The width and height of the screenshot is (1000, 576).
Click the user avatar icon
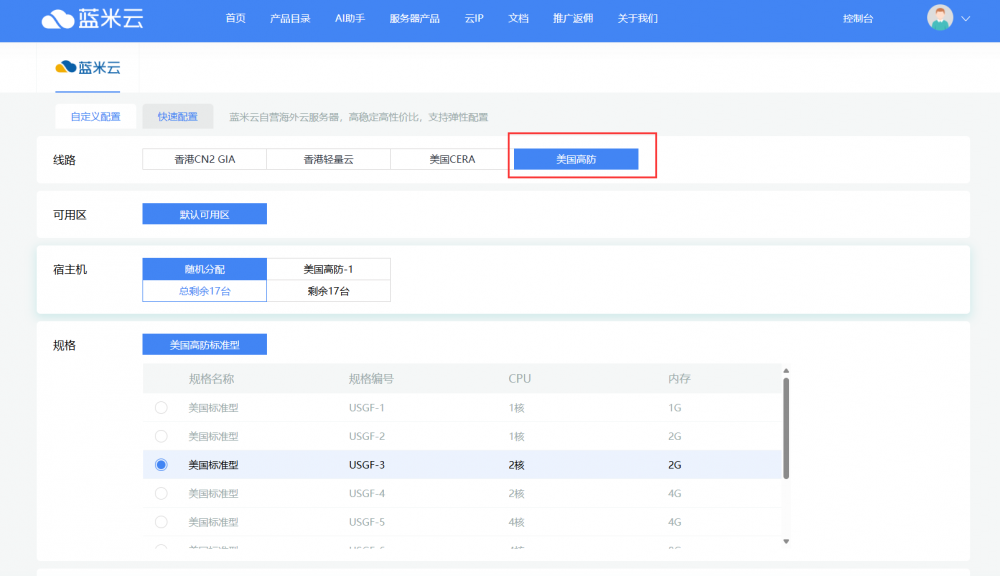click(940, 18)
